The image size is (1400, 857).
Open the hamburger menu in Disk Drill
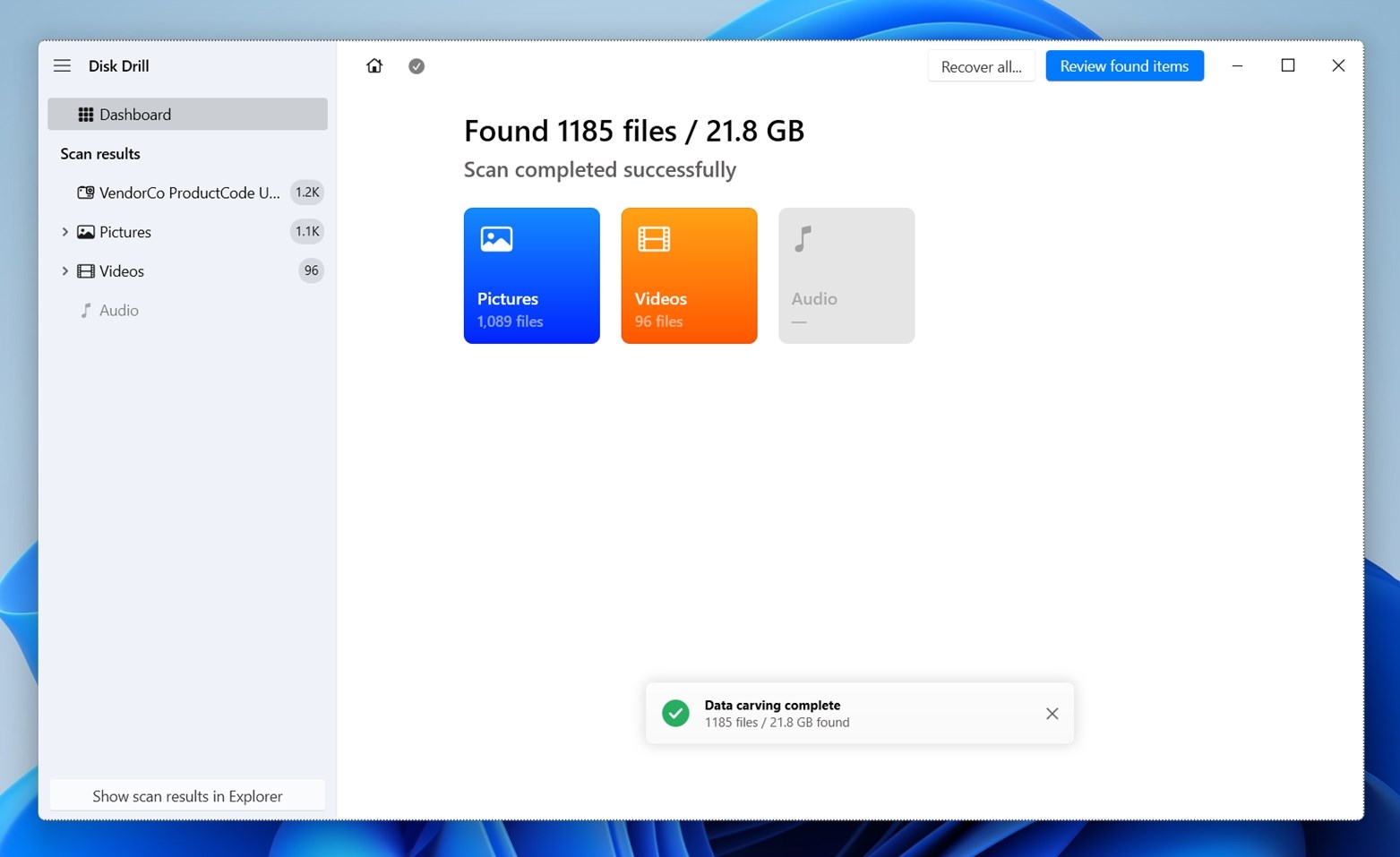(62, 65)
